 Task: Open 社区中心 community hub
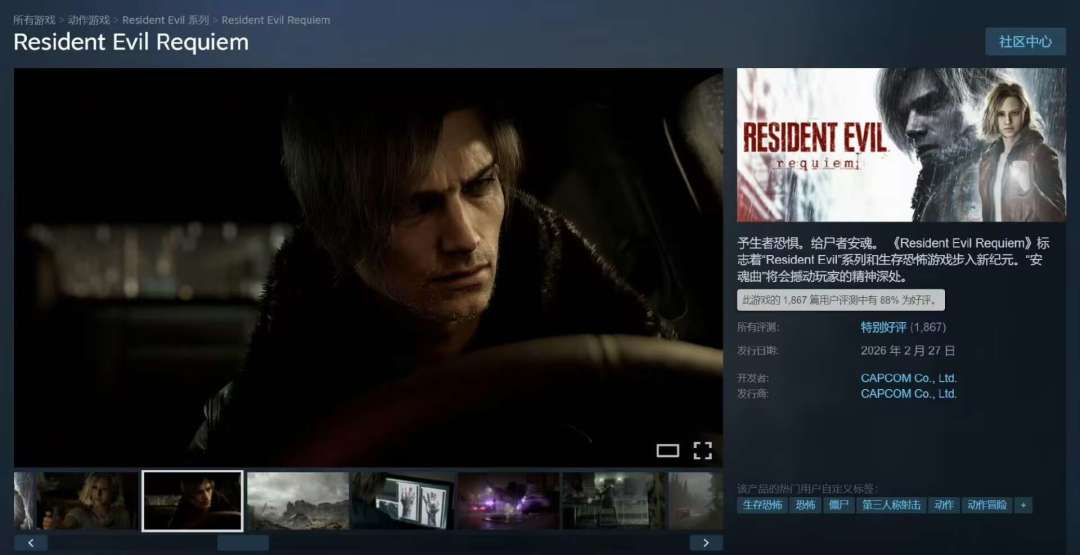(x=1026, y=42)
